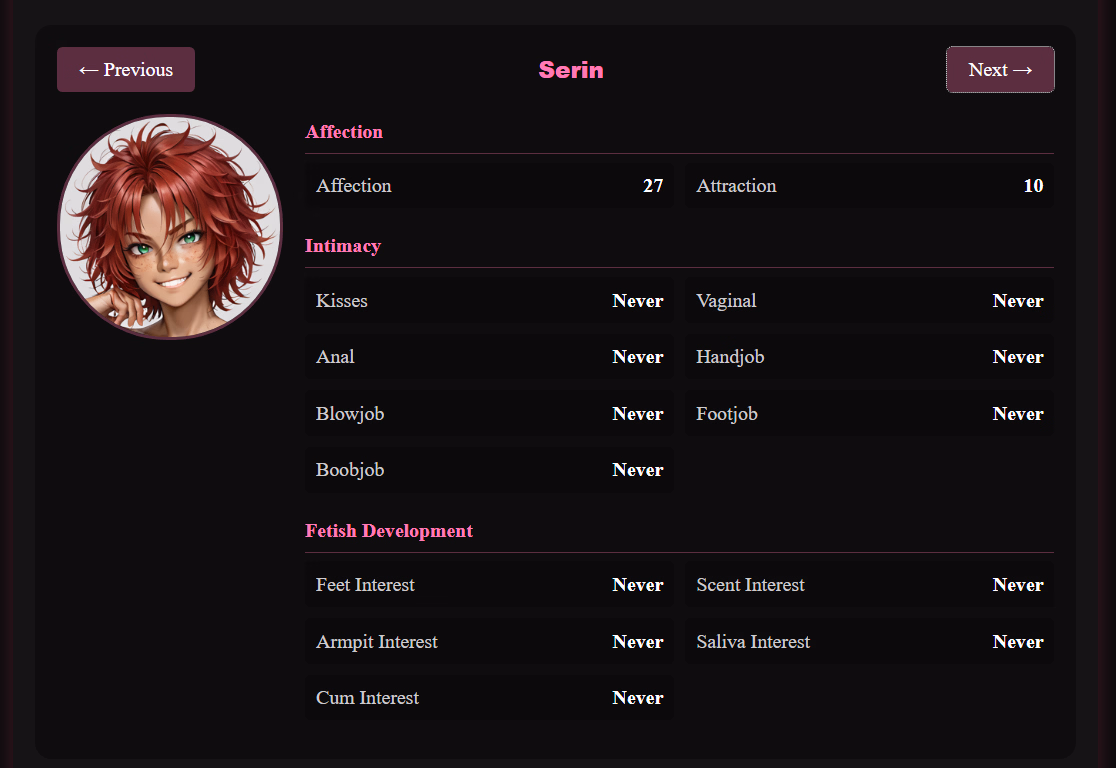
Task: Select the Fetish Development section header
Action: [x=389, y=531]
